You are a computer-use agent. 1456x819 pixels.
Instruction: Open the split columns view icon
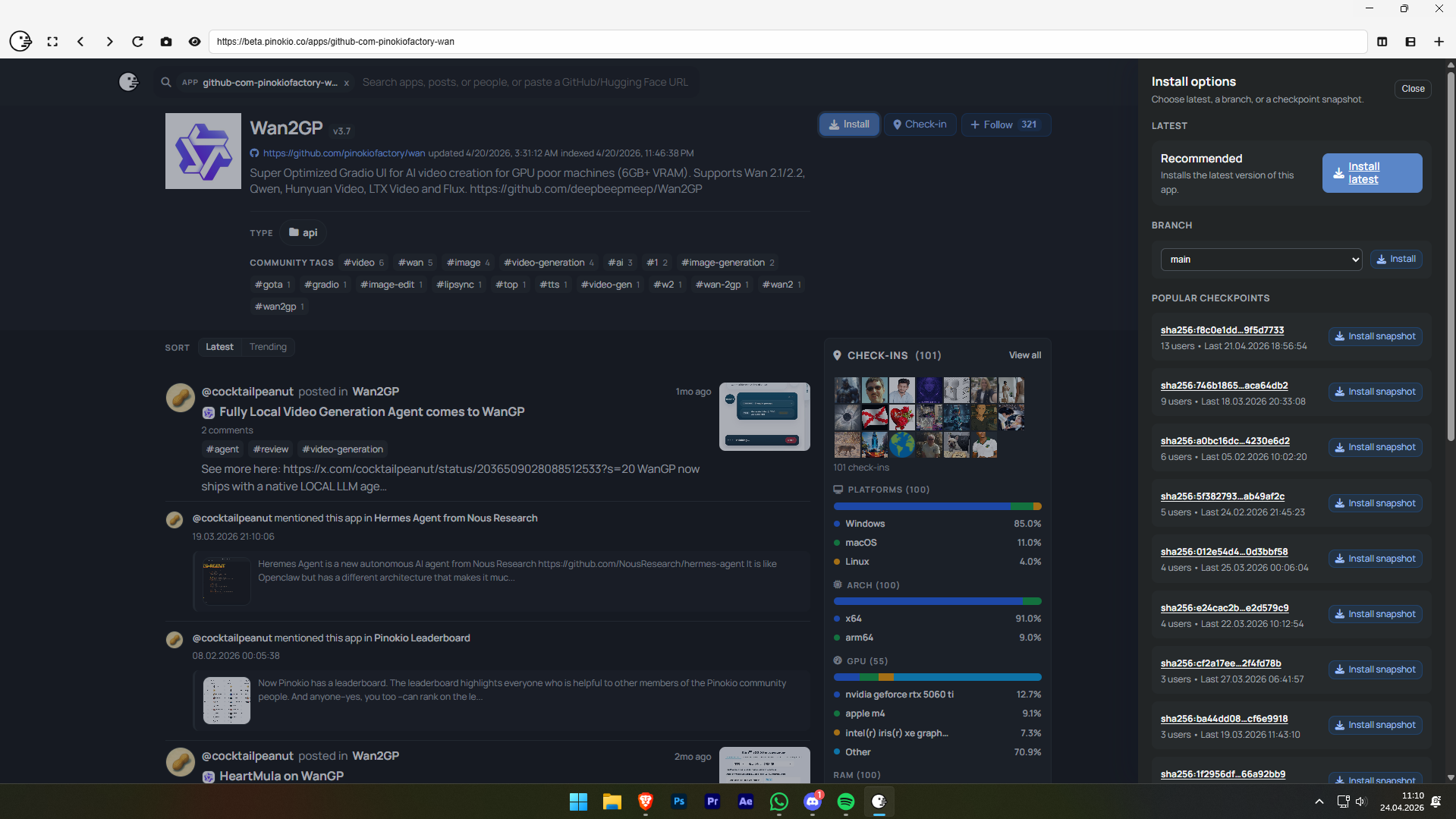(1382, 42)
